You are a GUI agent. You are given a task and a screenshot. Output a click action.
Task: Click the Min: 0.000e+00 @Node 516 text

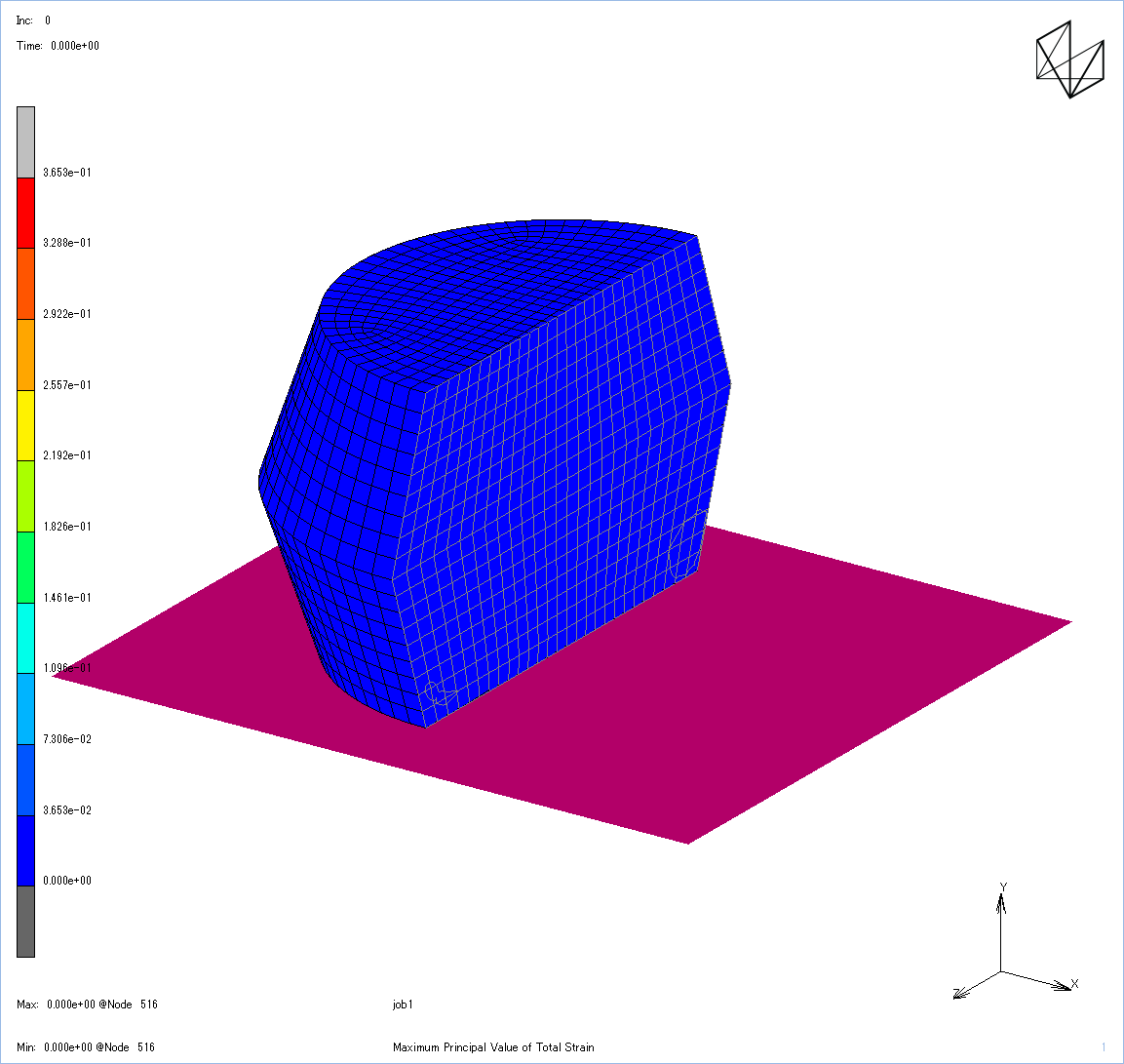tap(86, 1047)
